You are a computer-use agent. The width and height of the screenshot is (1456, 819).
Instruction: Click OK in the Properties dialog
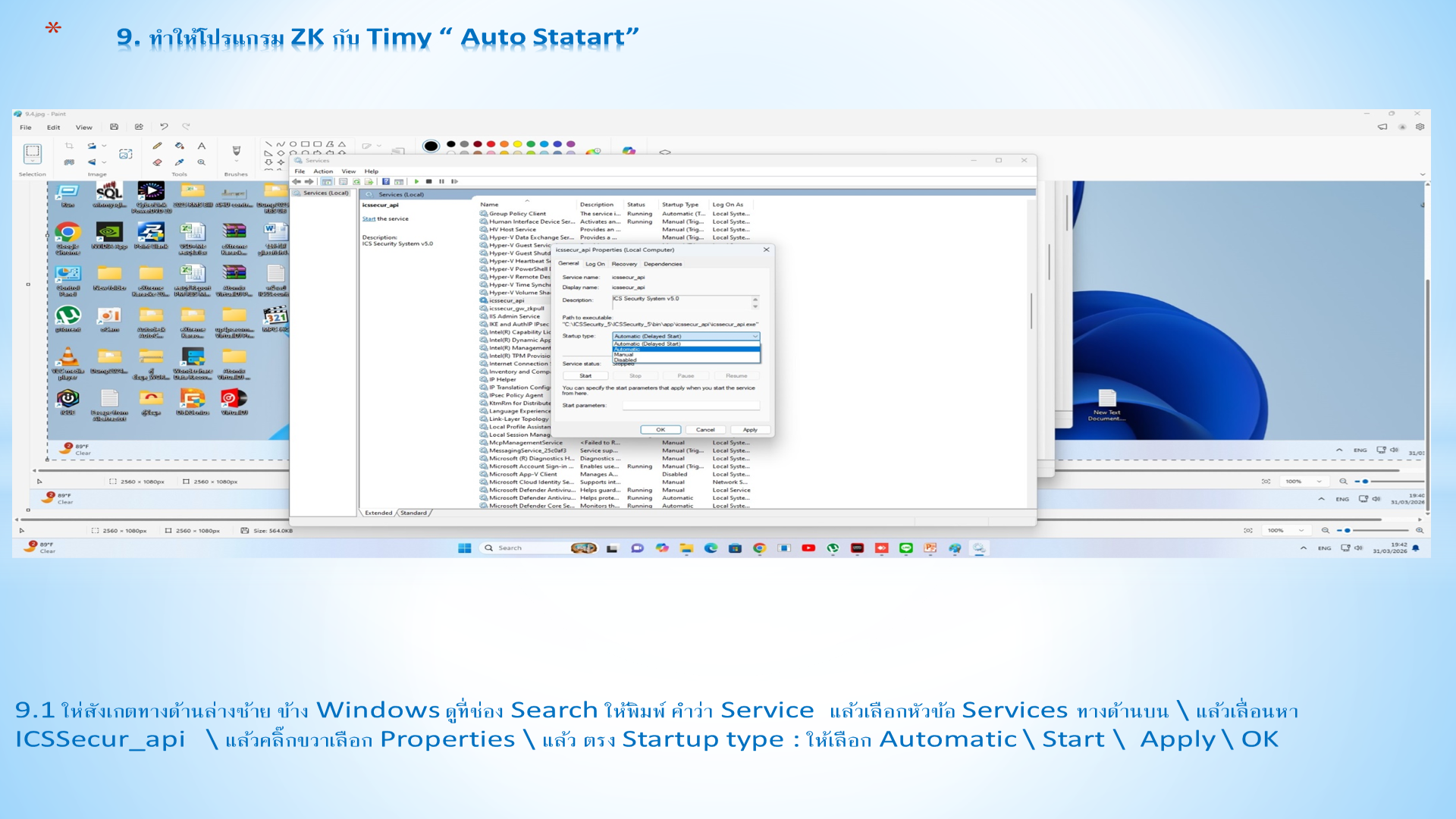click(x=661, y=429)
